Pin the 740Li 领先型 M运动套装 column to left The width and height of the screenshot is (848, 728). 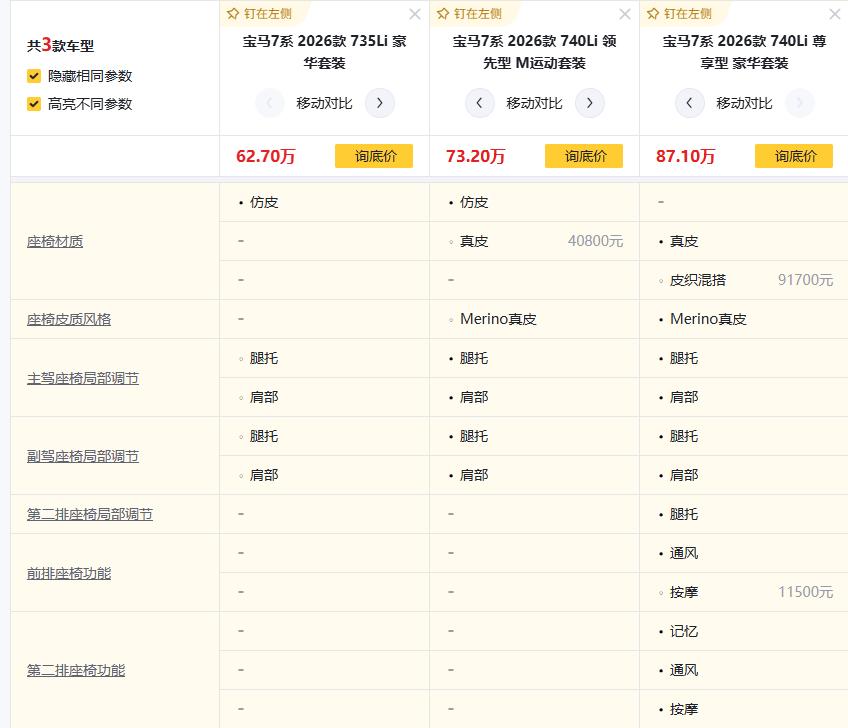click(469, 14)
